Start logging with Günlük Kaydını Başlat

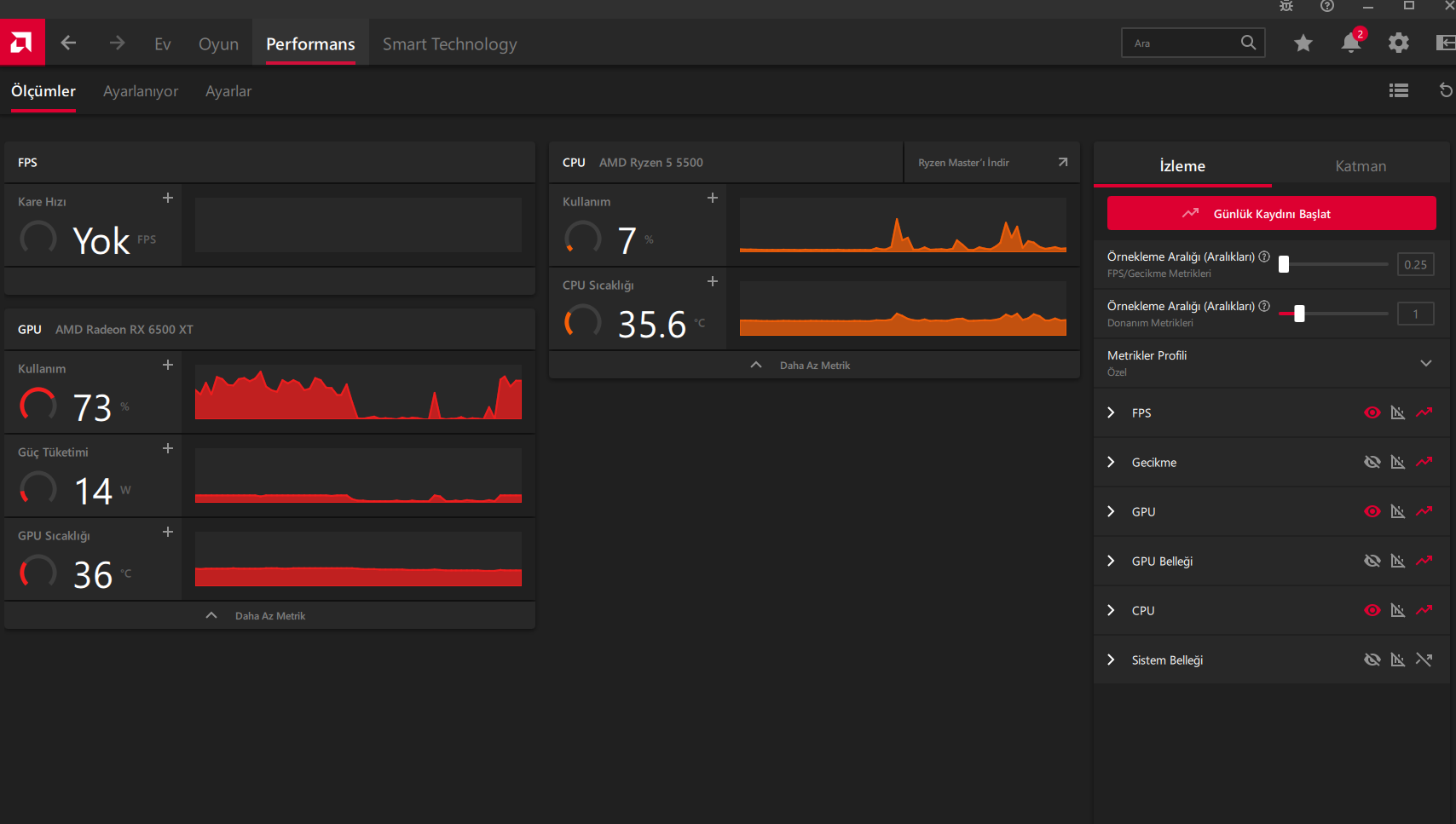click(1271, 213)
